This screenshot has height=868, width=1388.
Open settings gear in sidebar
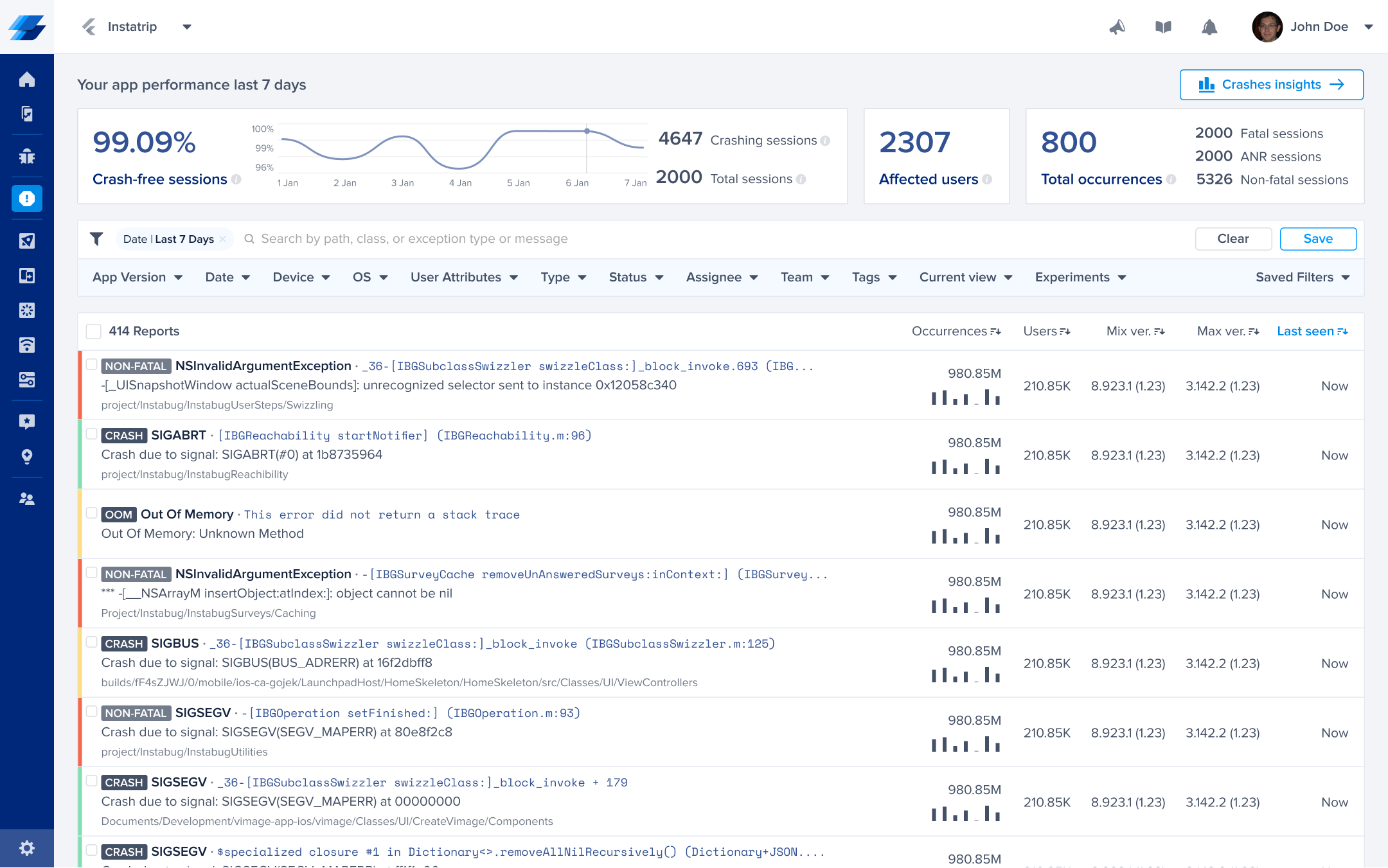[x=27, y=847]
